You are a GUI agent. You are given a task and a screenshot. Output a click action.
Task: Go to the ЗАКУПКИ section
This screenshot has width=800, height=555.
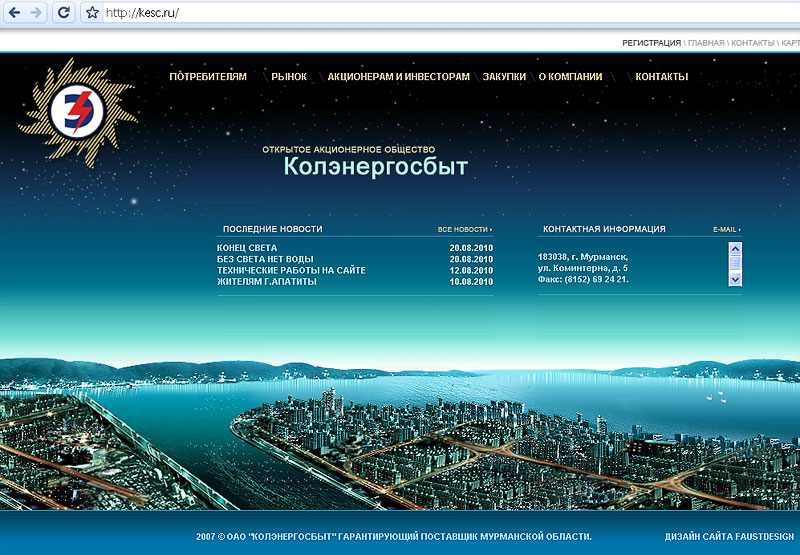click(504, 77)
